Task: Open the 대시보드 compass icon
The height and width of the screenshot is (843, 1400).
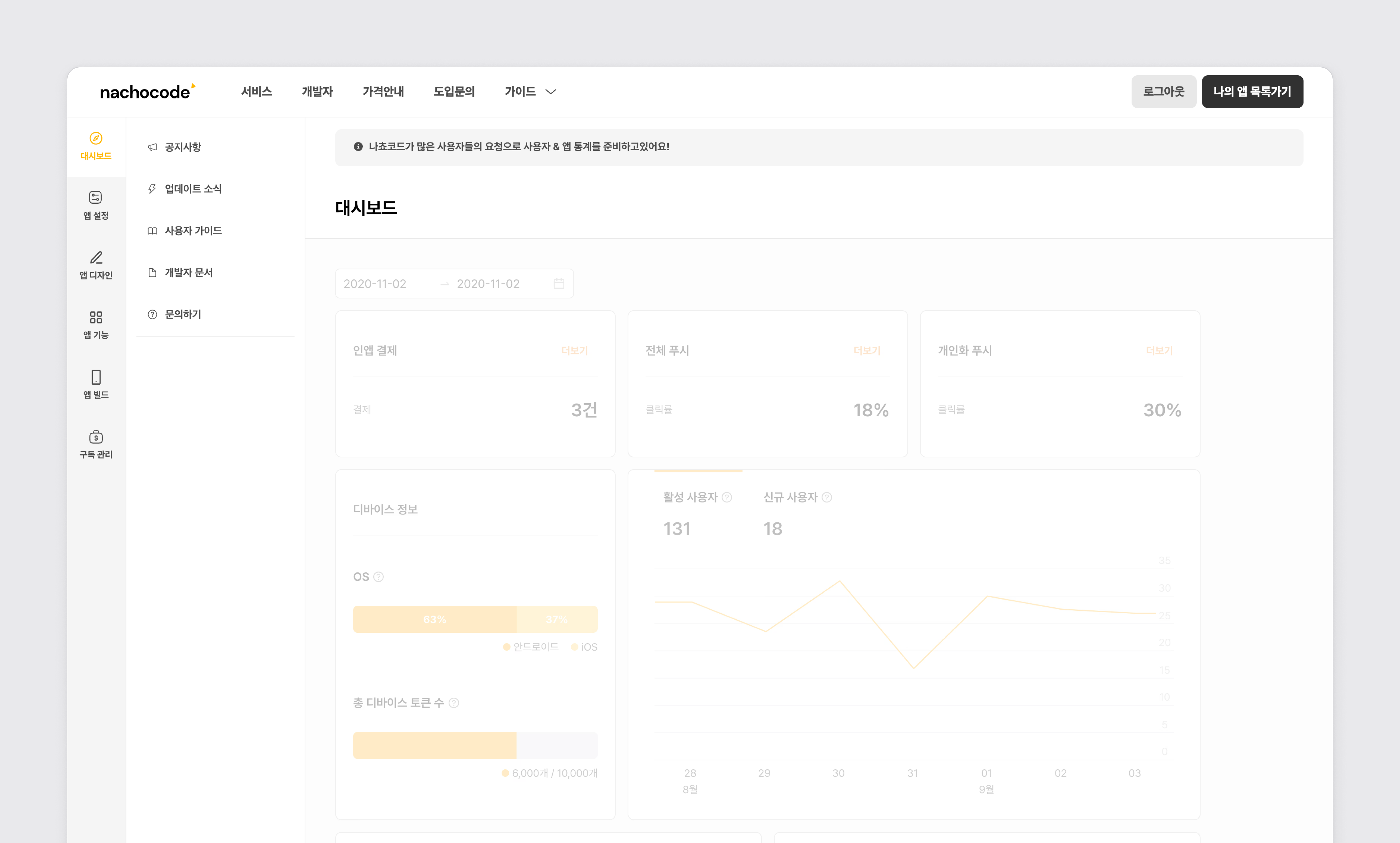Action: (x=96, y=138)
